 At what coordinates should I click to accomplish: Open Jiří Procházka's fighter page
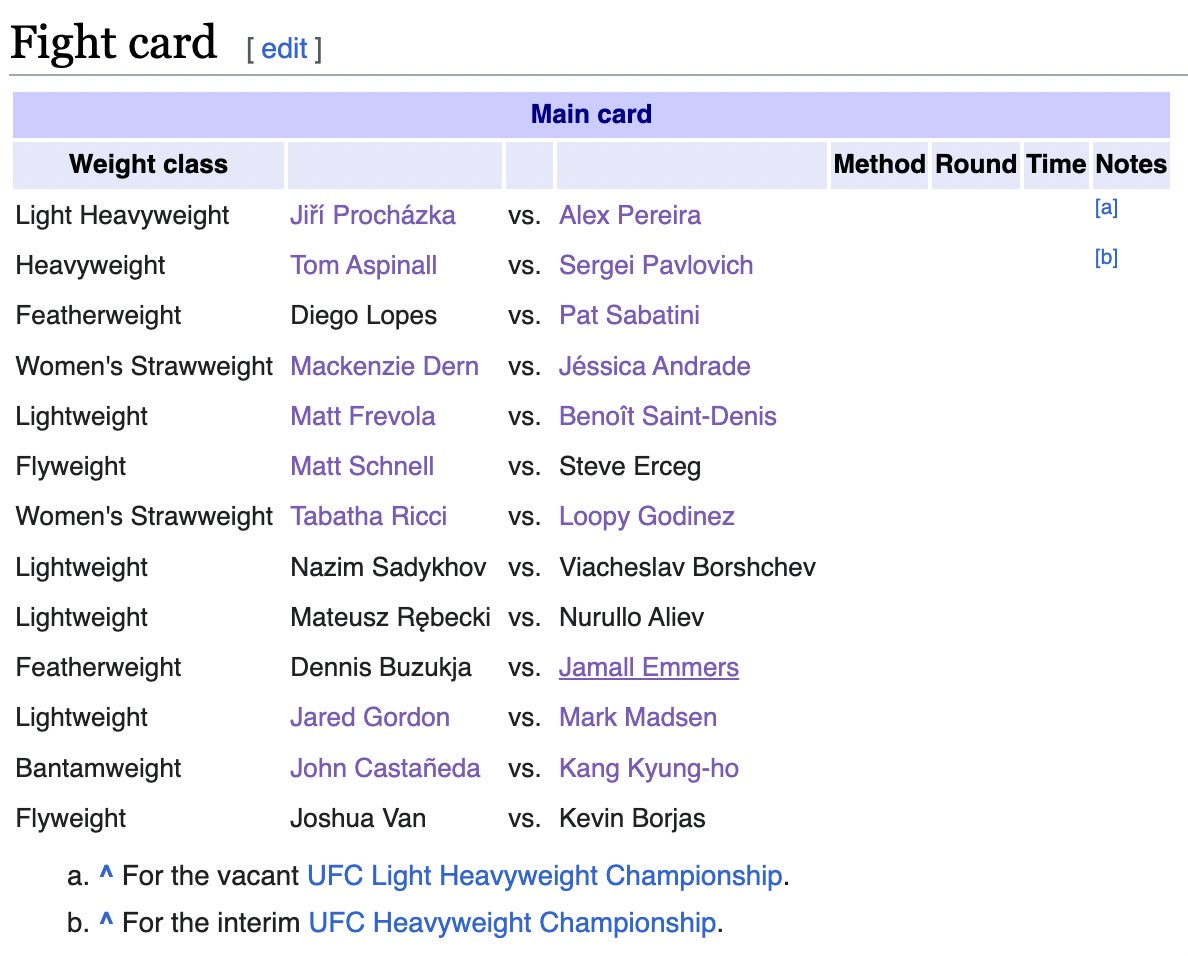372,215
